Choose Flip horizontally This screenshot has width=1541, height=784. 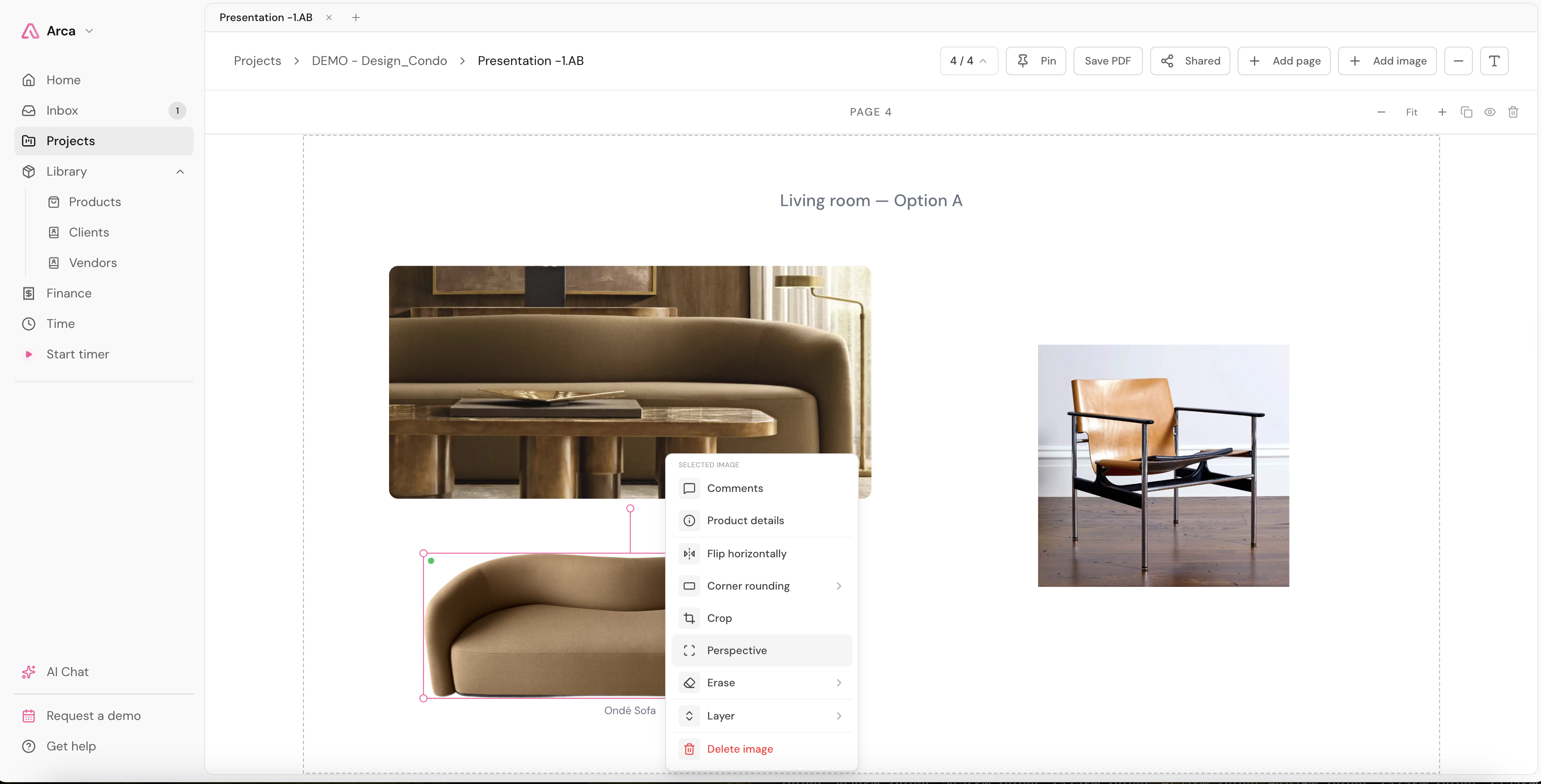point(762,554)
